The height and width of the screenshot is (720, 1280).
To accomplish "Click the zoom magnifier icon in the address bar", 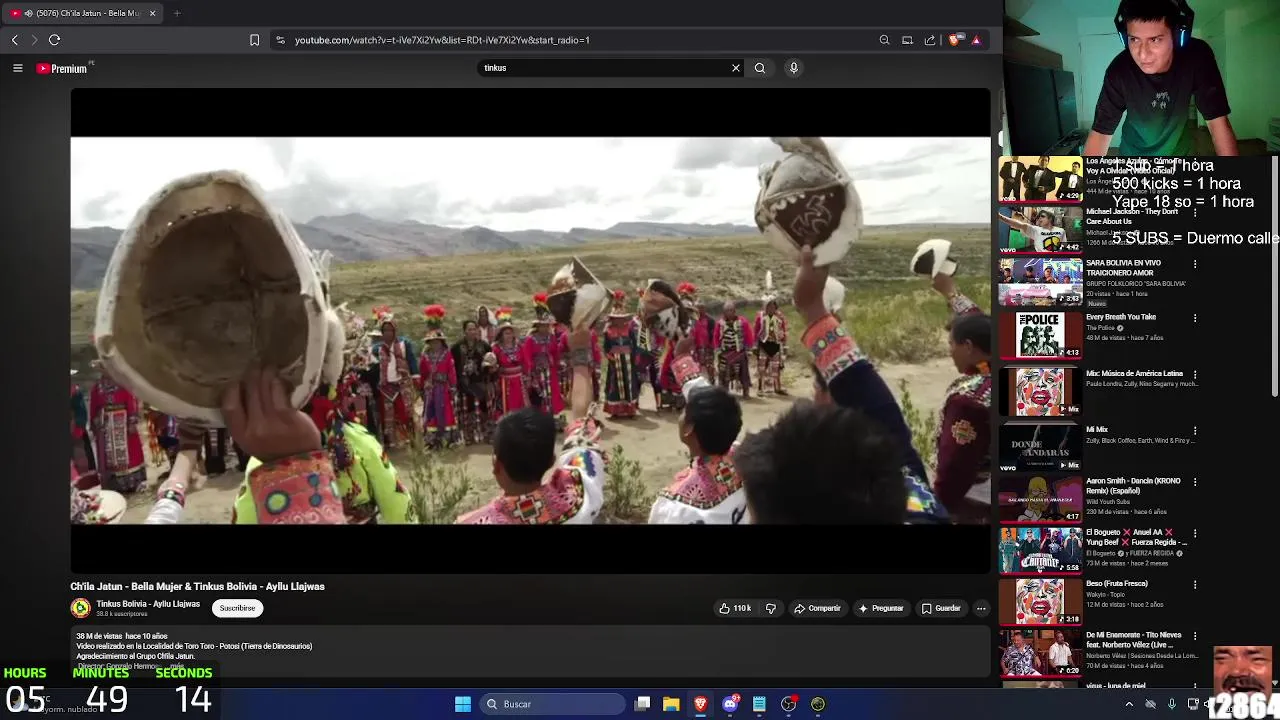I will coord(884,40).
